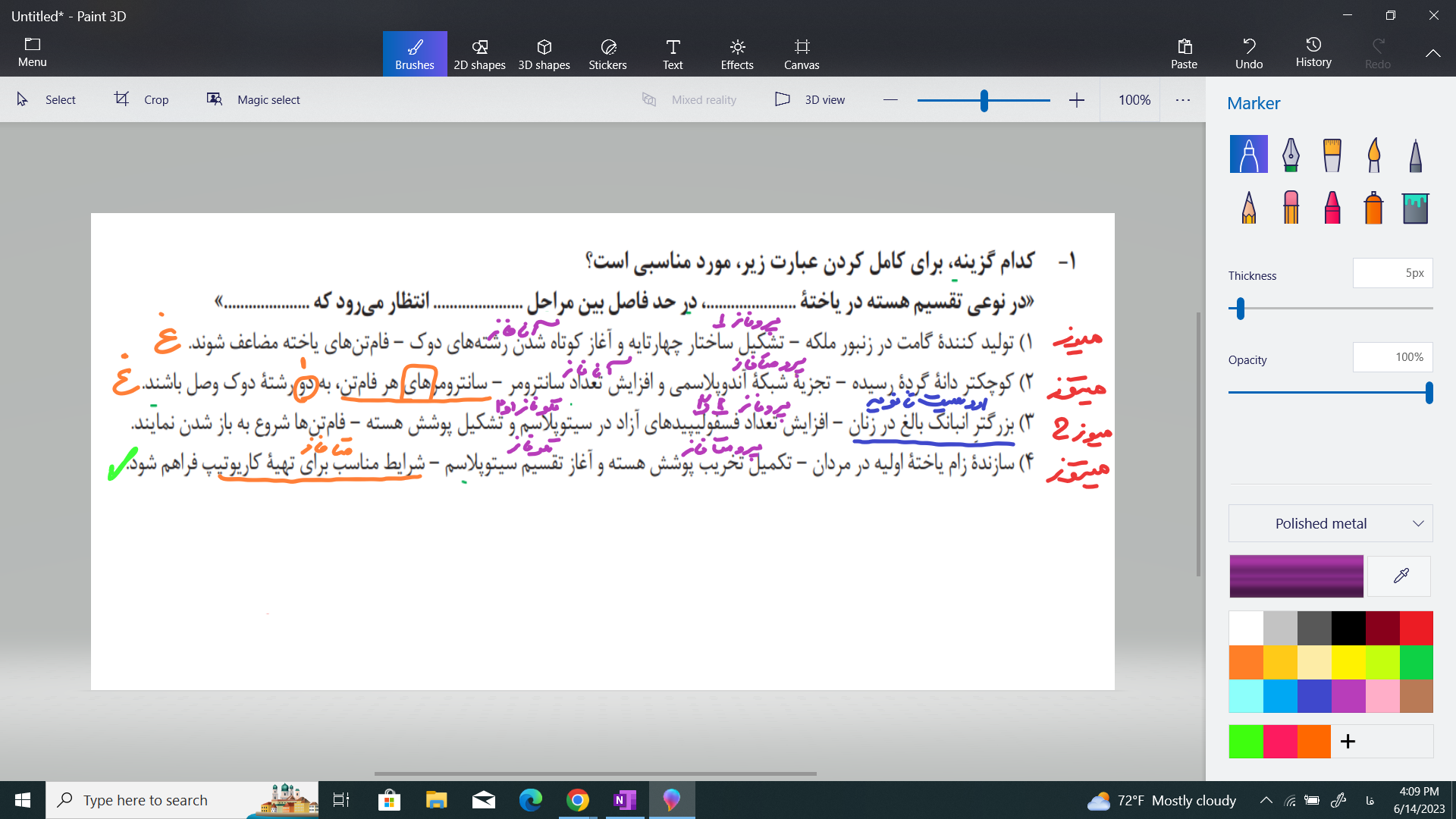Open the Eyedropper color picker

[1400, 576]
